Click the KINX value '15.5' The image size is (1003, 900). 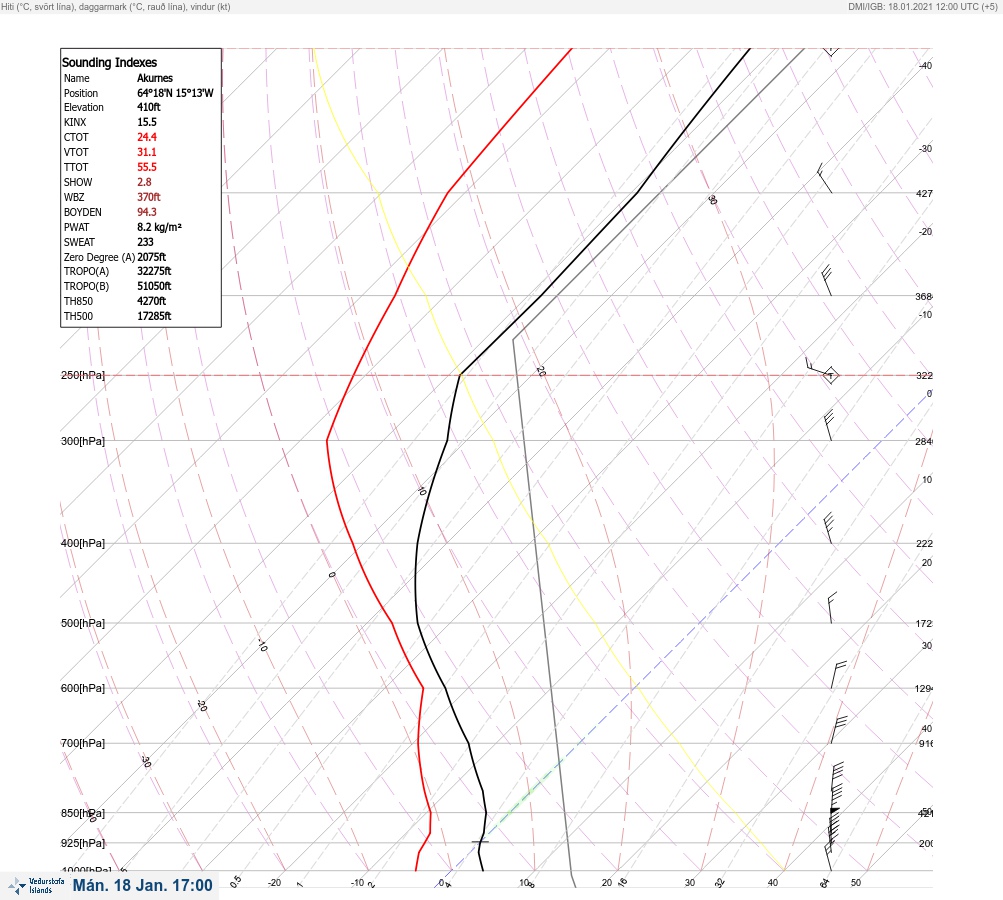click(146, 122)
